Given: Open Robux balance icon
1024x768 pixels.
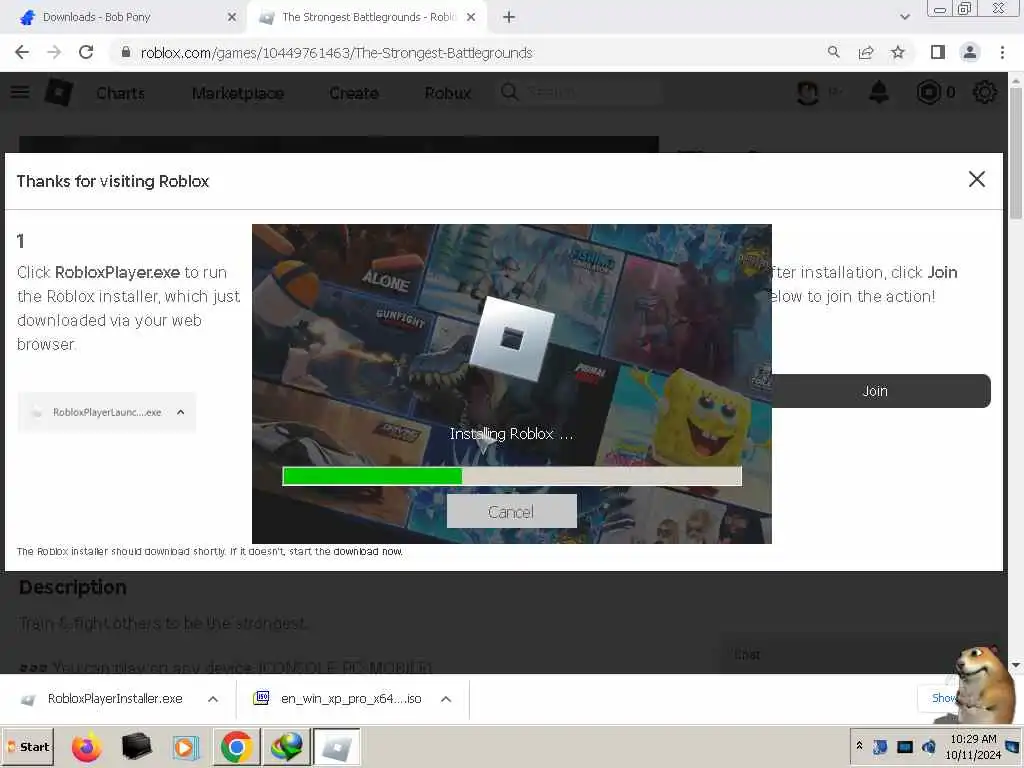Looking at the screenshot, I should 929,92.
